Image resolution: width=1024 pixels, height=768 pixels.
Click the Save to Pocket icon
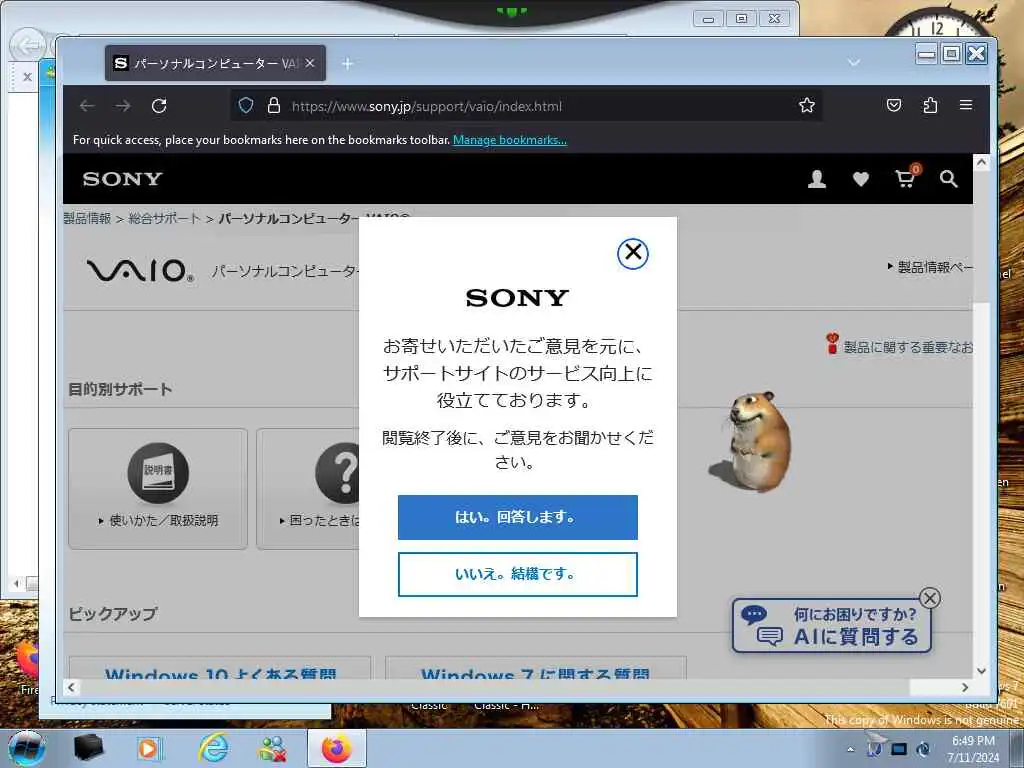(894, 105)
